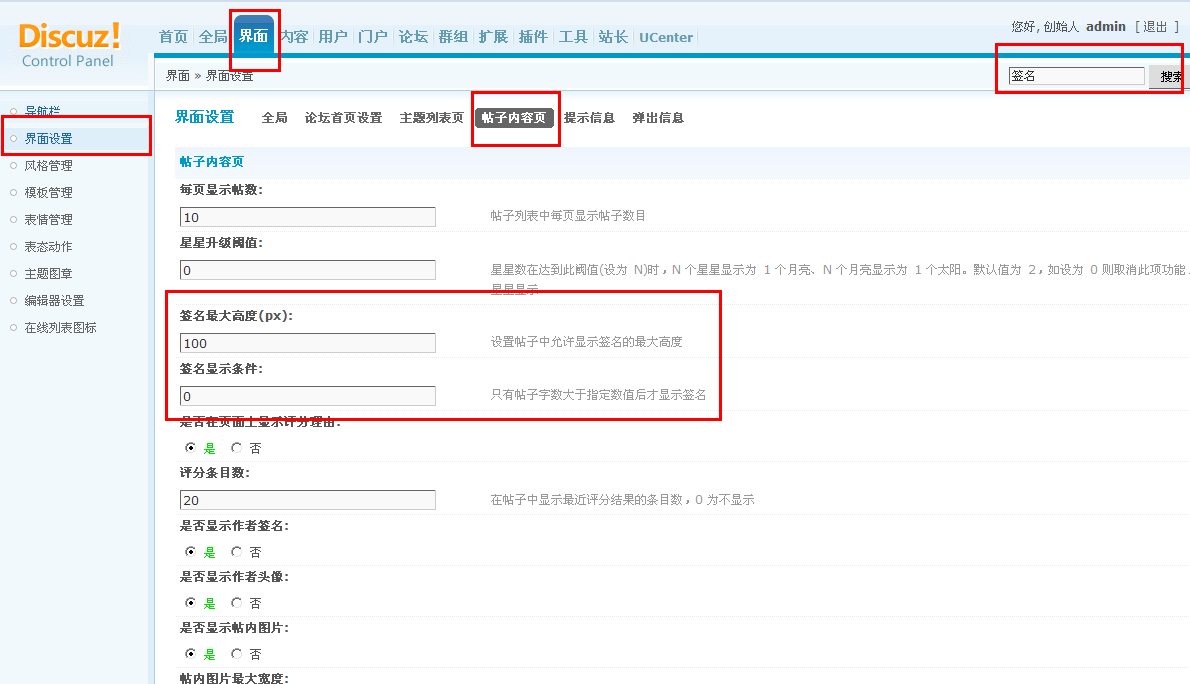The width and height of the screenshot is (1190, 684).
Task: Open the 扩展 top menu
Action: (493, 36)
